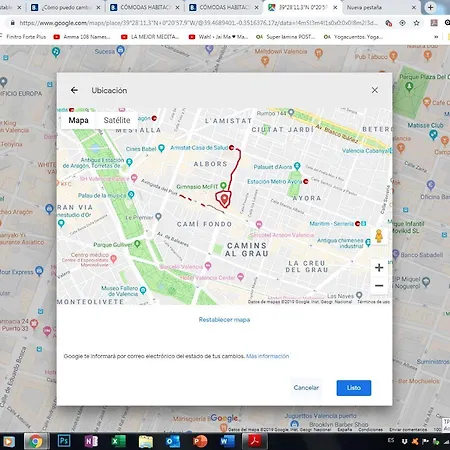This screenshot has height=450, width=450.
Task: Click the Gimnasio McFIT marker
Action: click(x=223, y=186)
